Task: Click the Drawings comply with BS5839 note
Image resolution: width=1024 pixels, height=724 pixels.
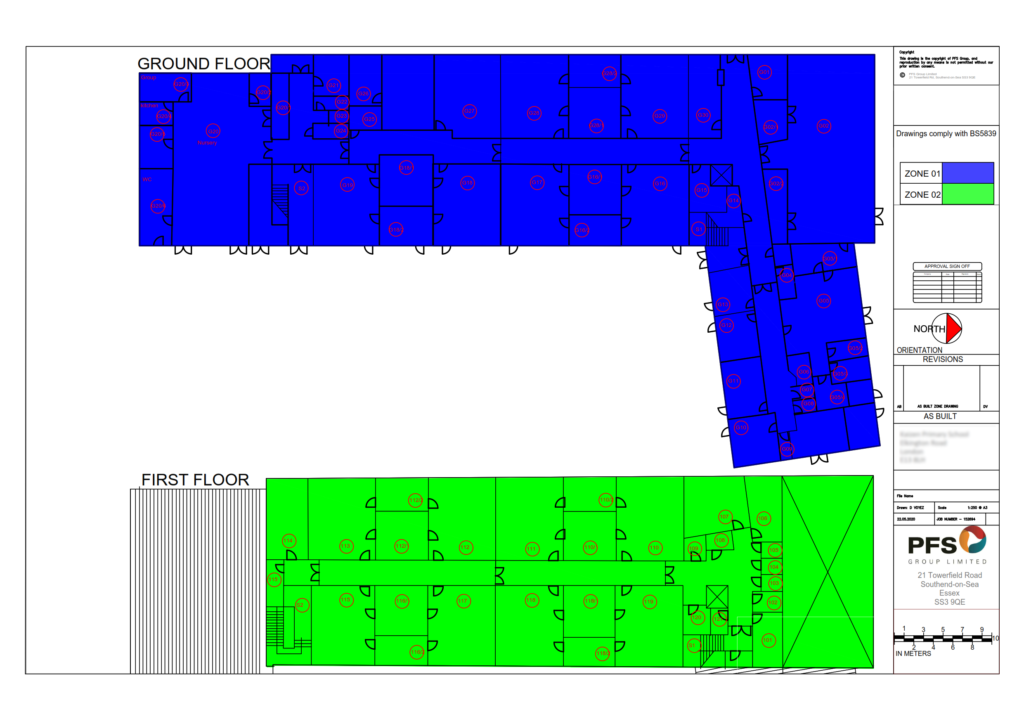Action: pyautogui.click(x=945, y=133)
